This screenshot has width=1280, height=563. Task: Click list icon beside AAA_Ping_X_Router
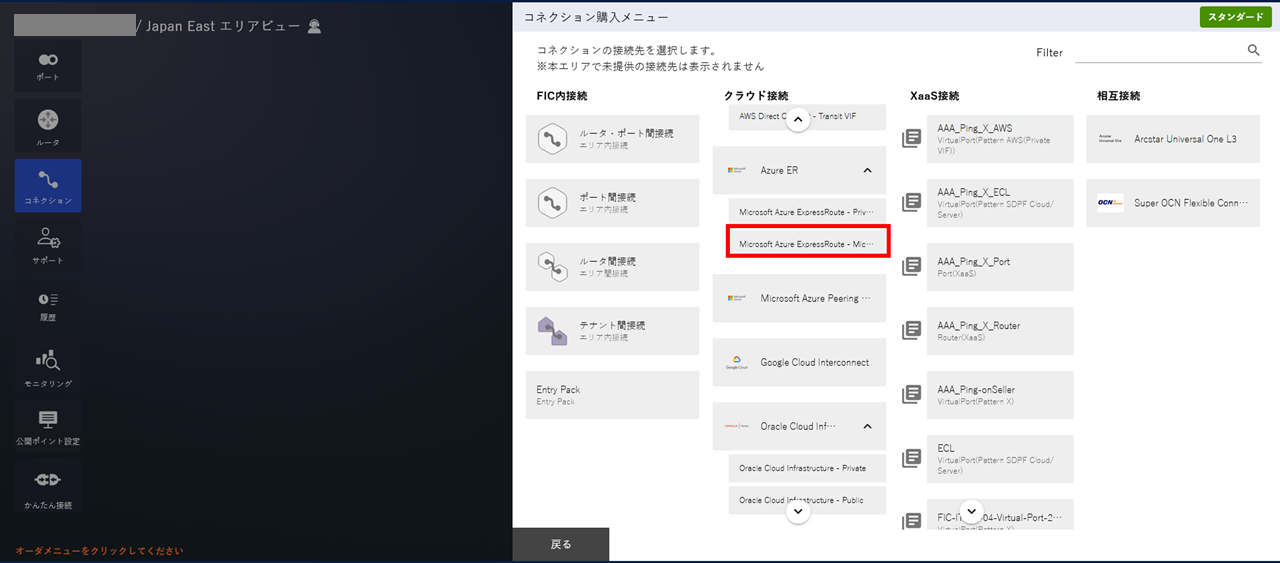(911, 330)
